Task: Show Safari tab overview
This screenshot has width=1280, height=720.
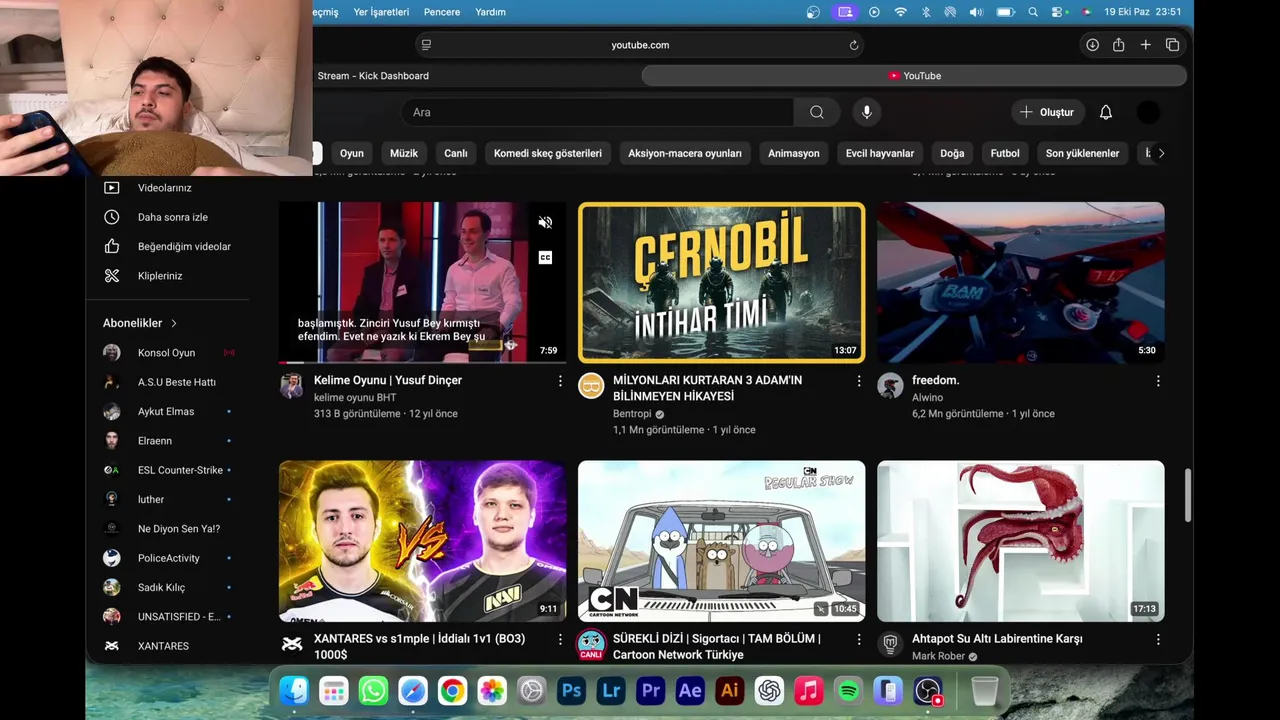Action: click(1172, 45)
